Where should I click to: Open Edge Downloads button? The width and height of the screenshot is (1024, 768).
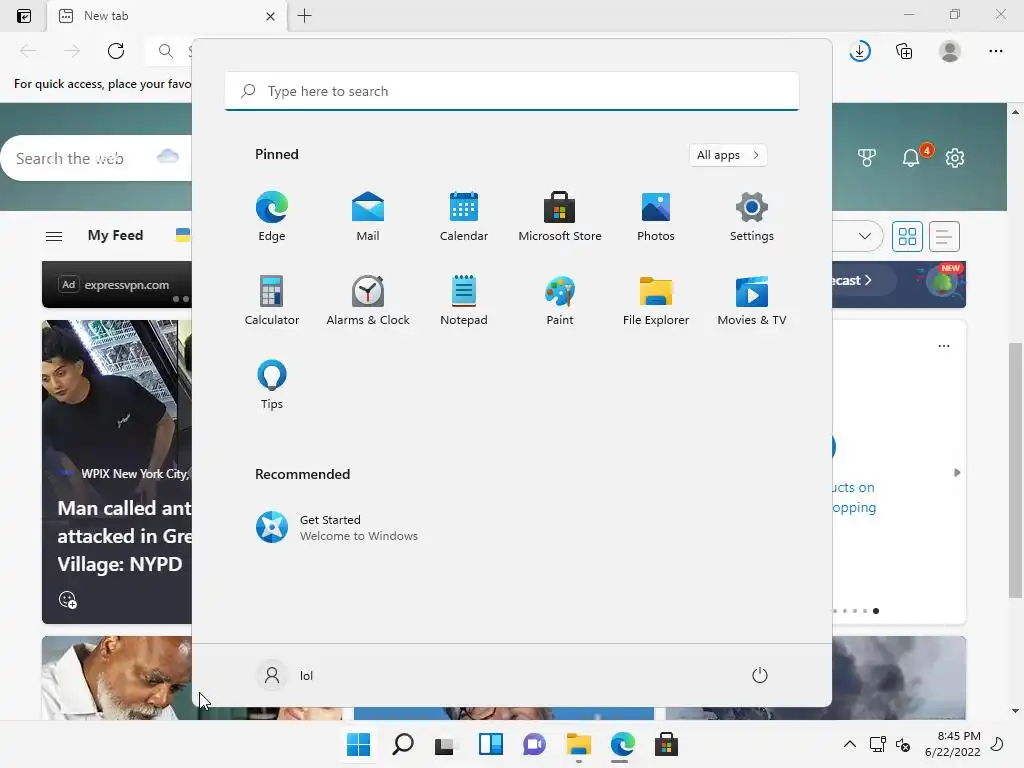(859, 51)
